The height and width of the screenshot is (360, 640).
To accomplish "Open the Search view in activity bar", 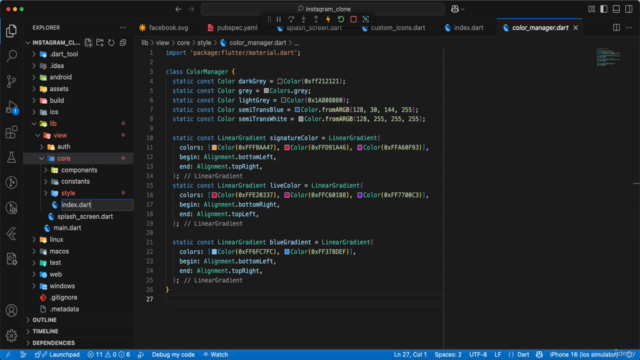I will click(x=11, y=56).
